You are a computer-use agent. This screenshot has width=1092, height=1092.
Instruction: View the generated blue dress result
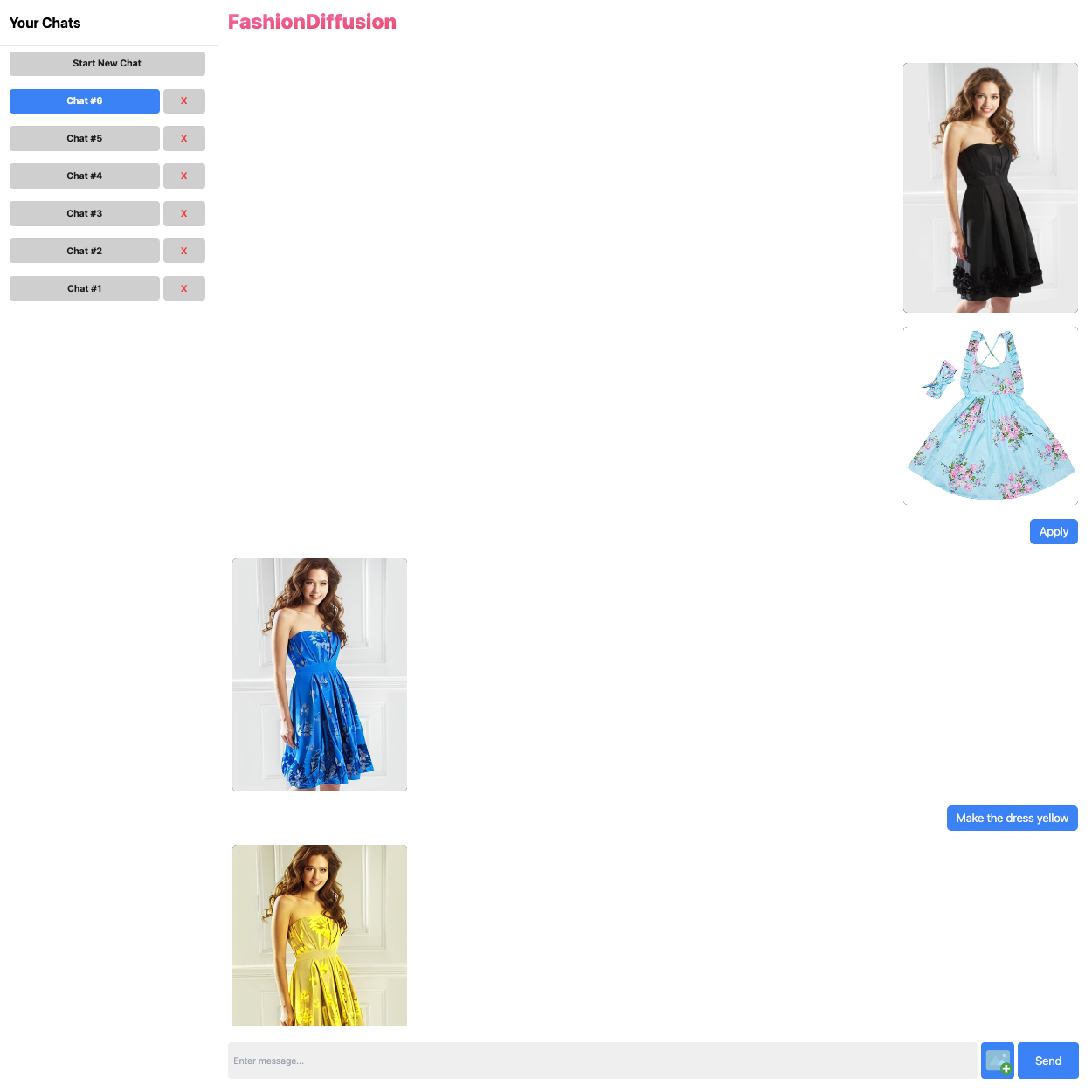tap(319, 674)
